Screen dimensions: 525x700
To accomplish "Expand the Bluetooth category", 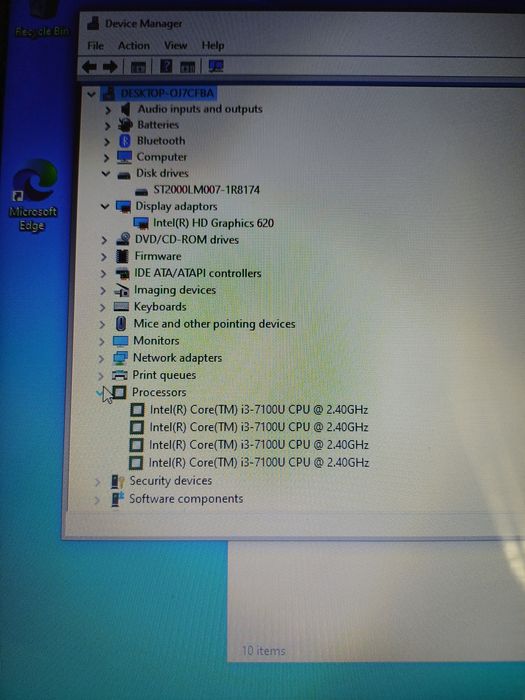I will point(107,142).
